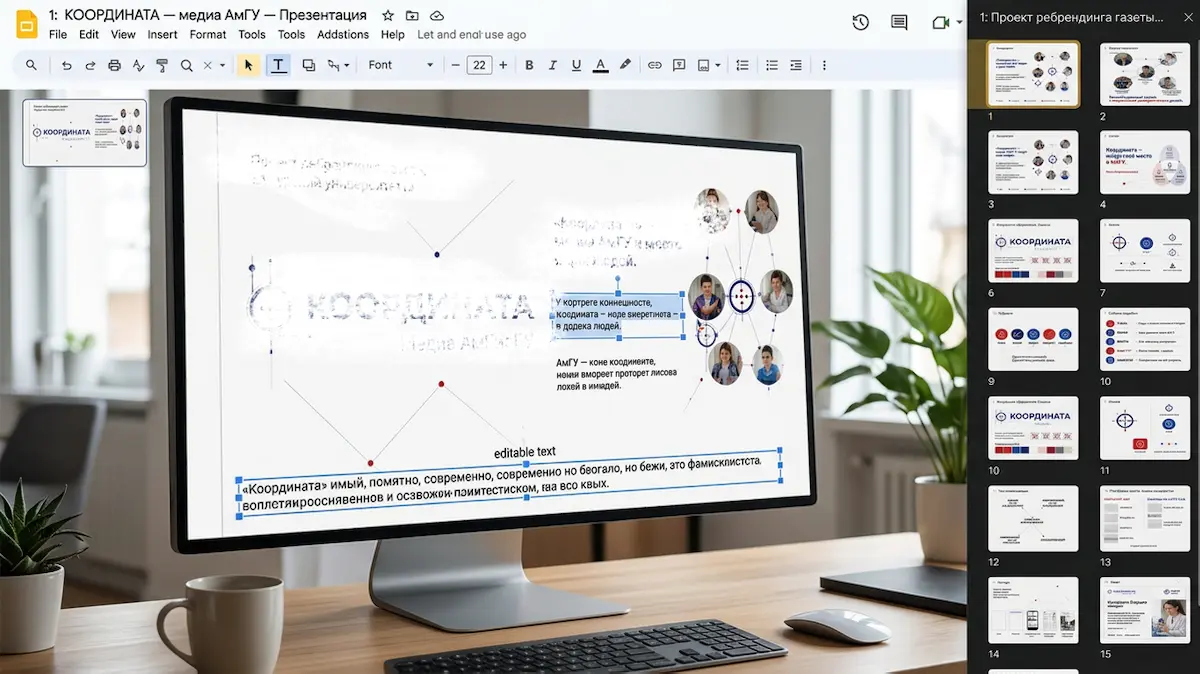This screenshot has width=1200, height=674.
Task: Open the File menu
Action: [58, 34]
